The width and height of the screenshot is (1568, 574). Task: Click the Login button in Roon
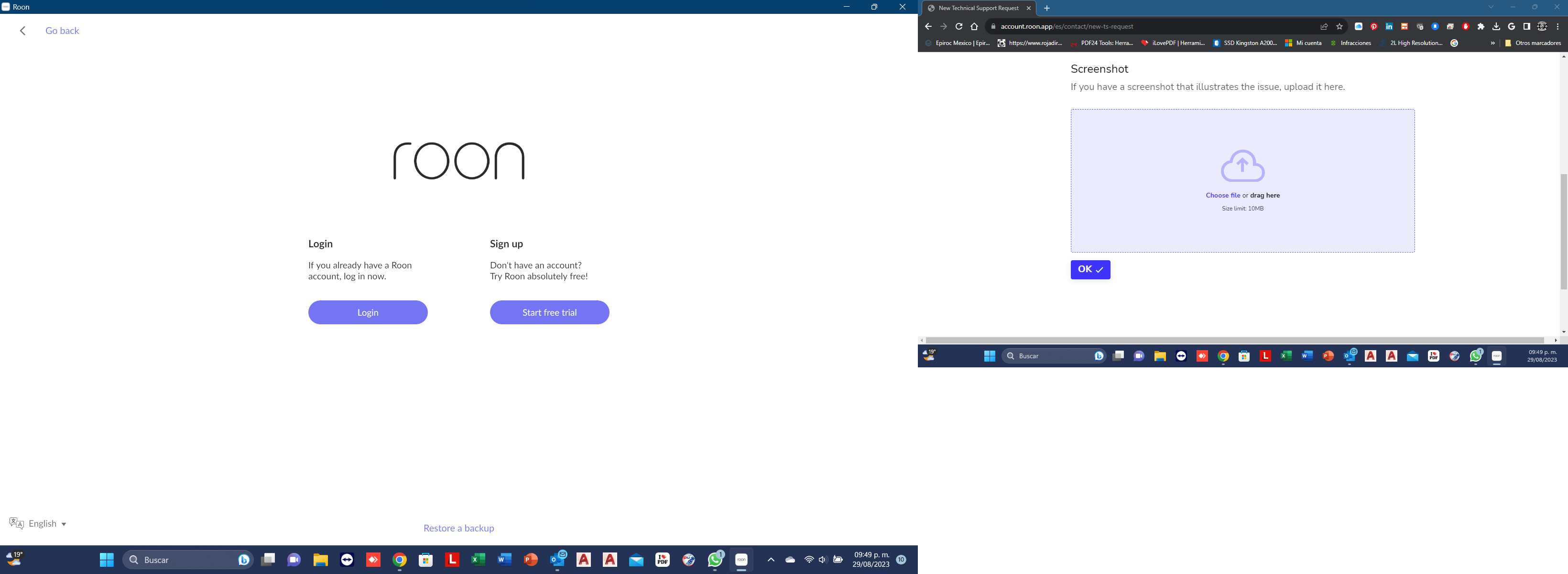point(368,312)
